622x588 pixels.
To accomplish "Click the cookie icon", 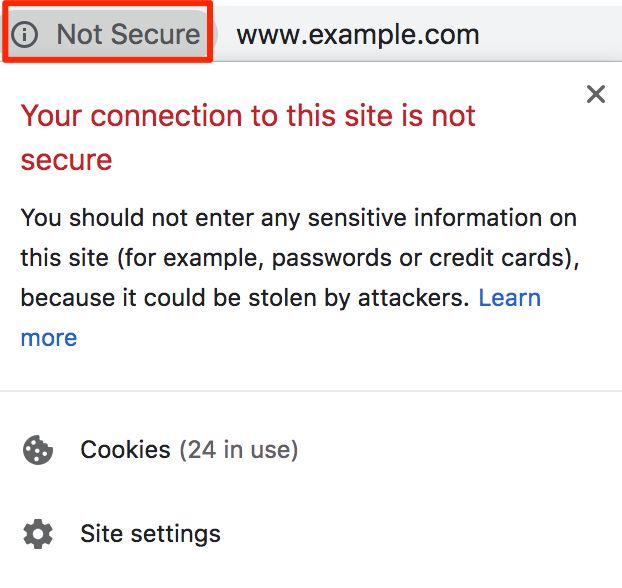I will pyautogui.click(x=38, y=450).
